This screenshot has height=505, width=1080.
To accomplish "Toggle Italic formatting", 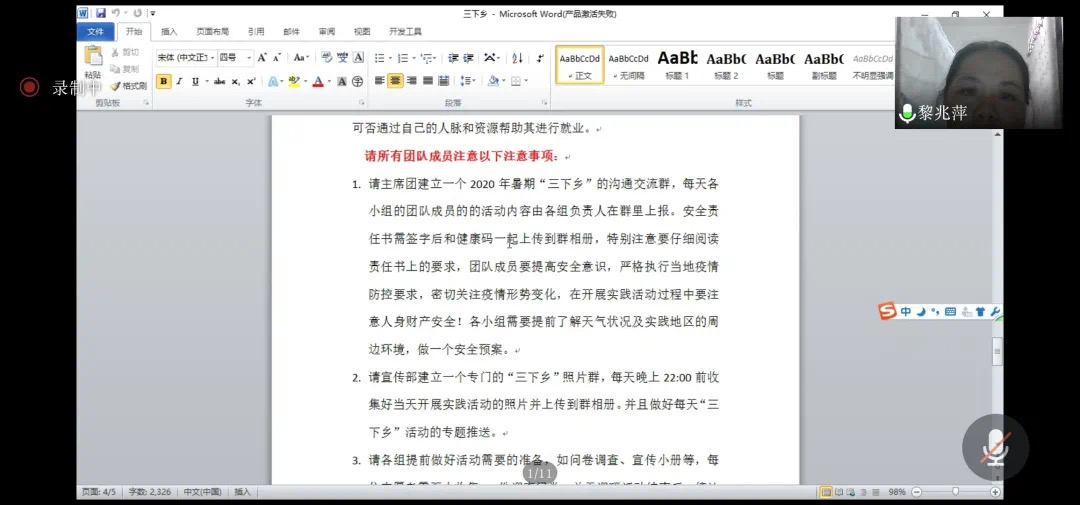I will coord(179,82).
